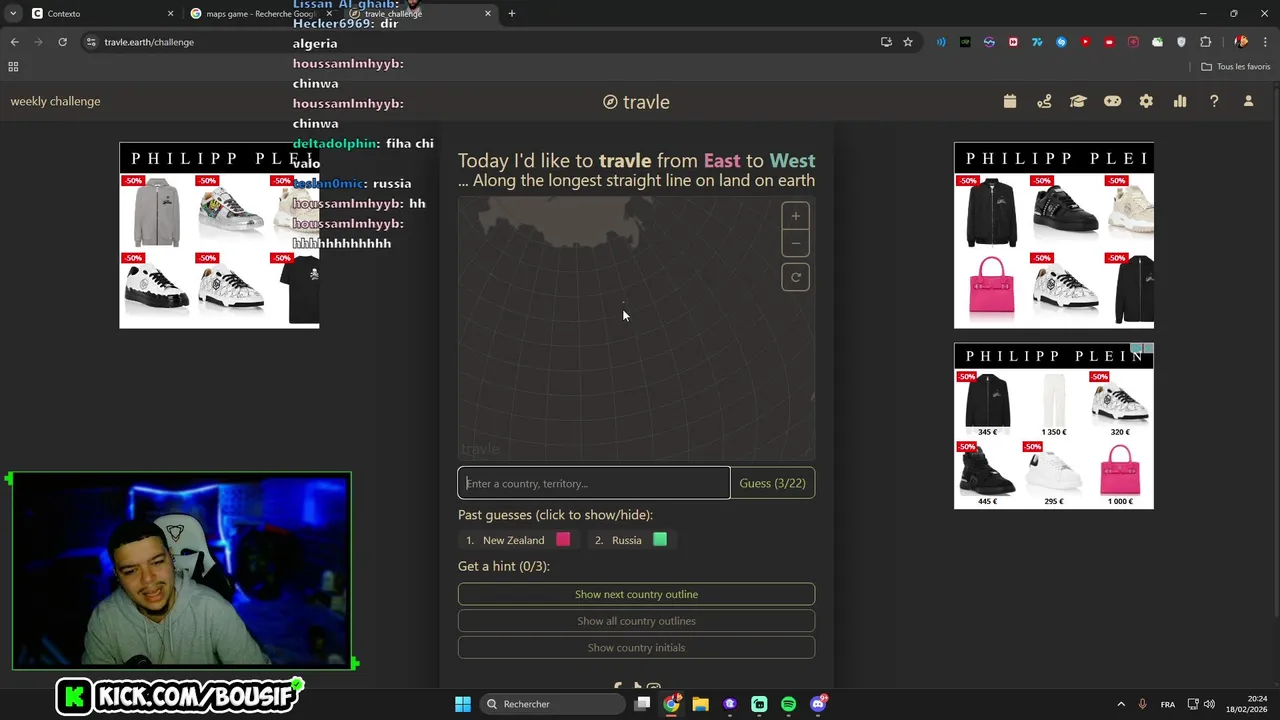Click the travle logo title
The image size is (1280, 720).
pyautogui.click(x=636, y=102)
